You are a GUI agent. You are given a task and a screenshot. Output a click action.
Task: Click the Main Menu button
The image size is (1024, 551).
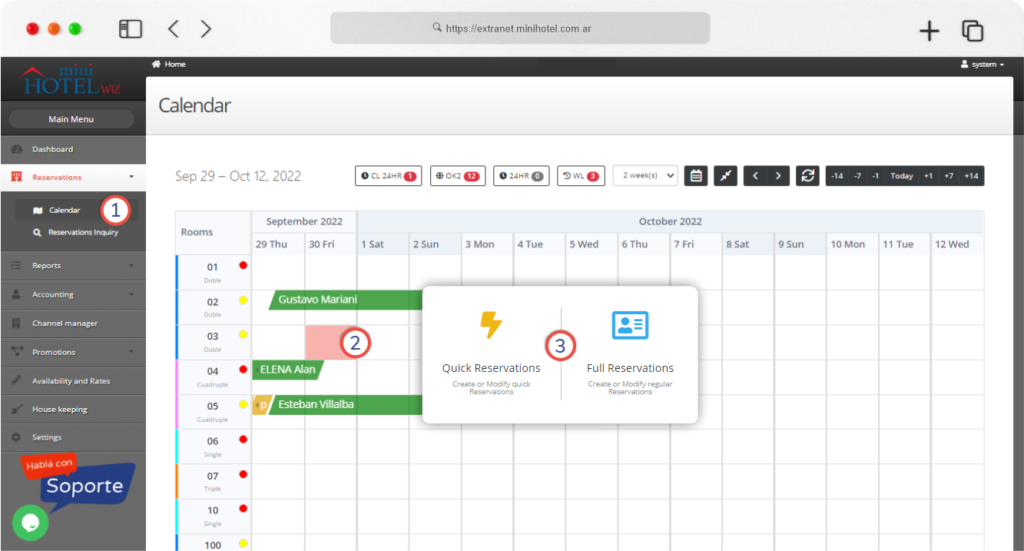coord(71,119)
